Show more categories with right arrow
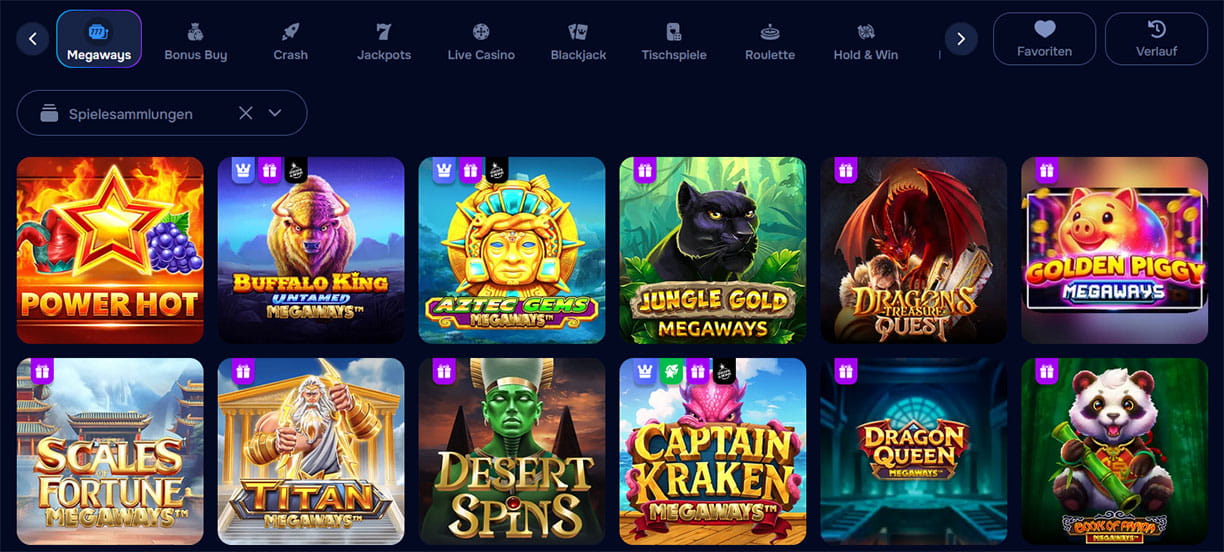Image resolution: width=1224 pixels, height=552 pixels. (961, 39)
